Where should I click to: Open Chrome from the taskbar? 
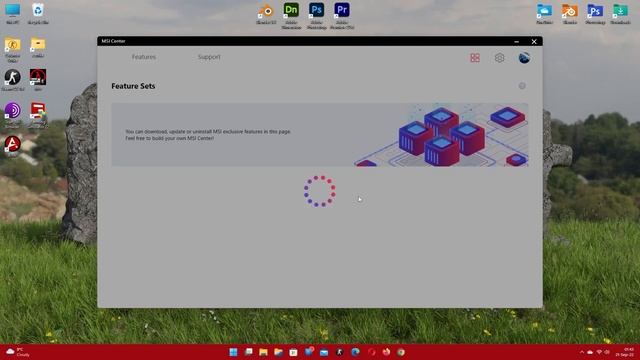(401, 352)
